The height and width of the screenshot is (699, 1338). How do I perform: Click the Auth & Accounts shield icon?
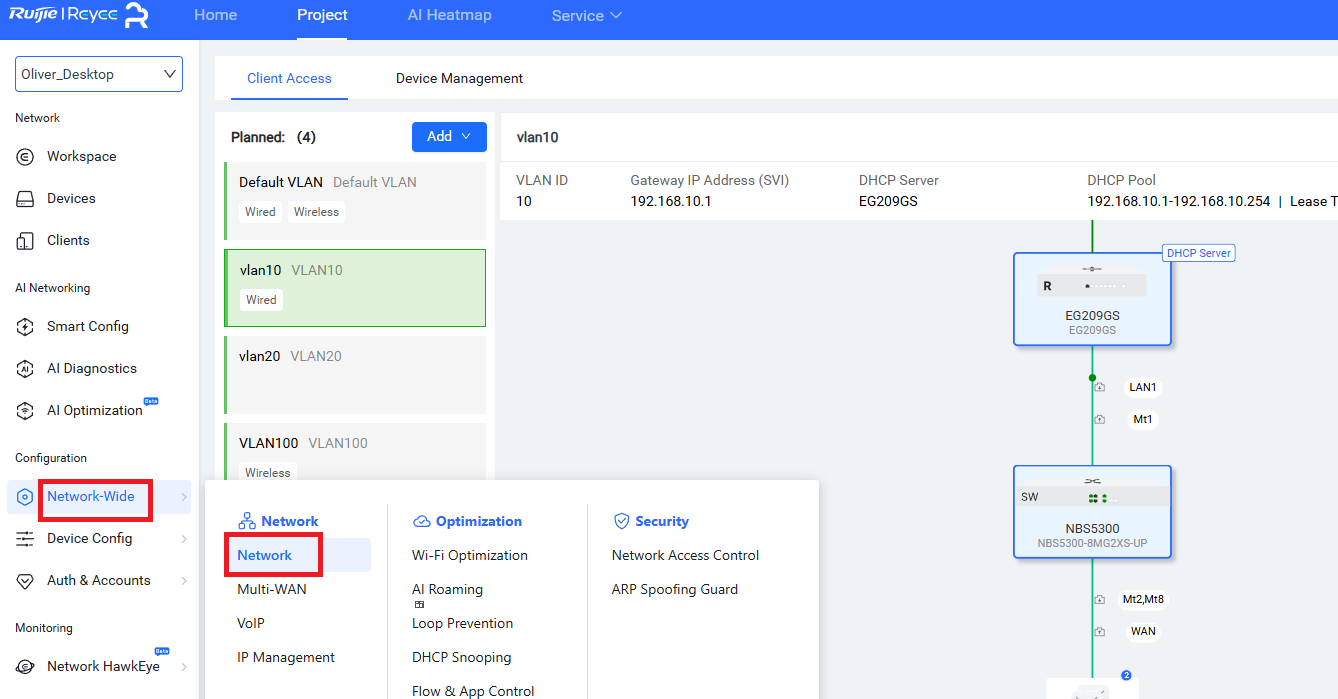26,581
